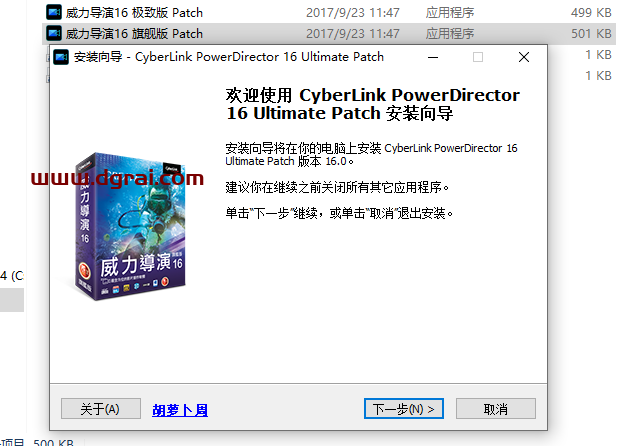The width and height of the screenshot is (642, 446).
Task: Select file name 威力导演16 极致版 Patch
Action: pos(134,13)
